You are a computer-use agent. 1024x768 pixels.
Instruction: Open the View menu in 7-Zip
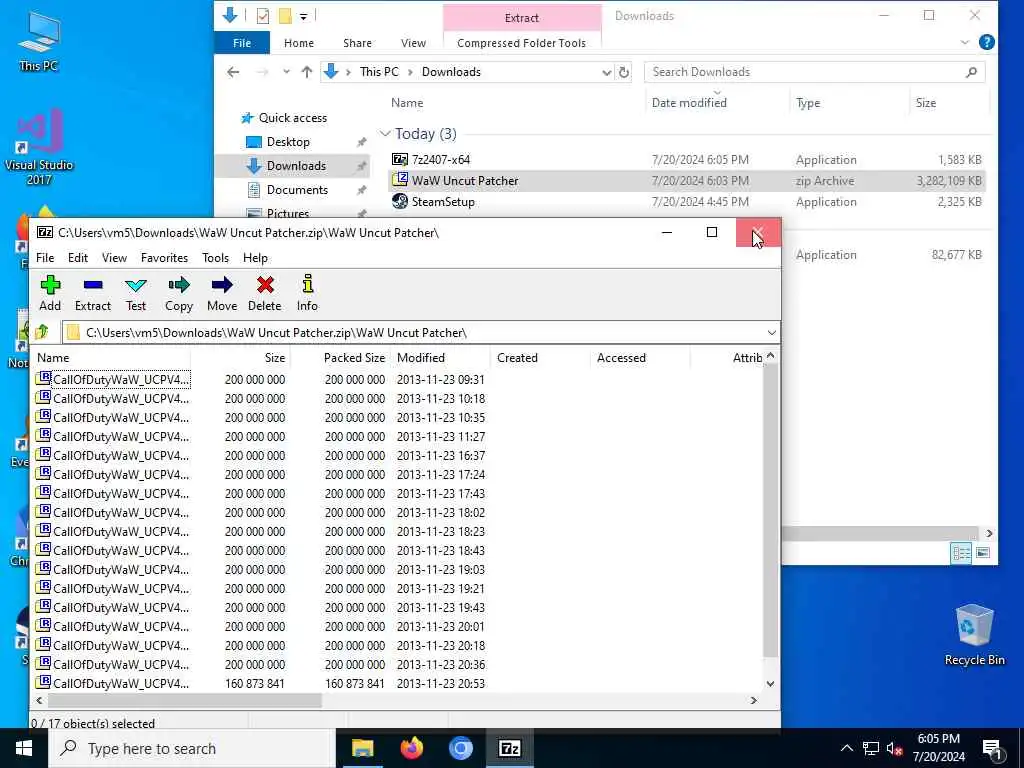pyautogui.click(x=114, y=258)
